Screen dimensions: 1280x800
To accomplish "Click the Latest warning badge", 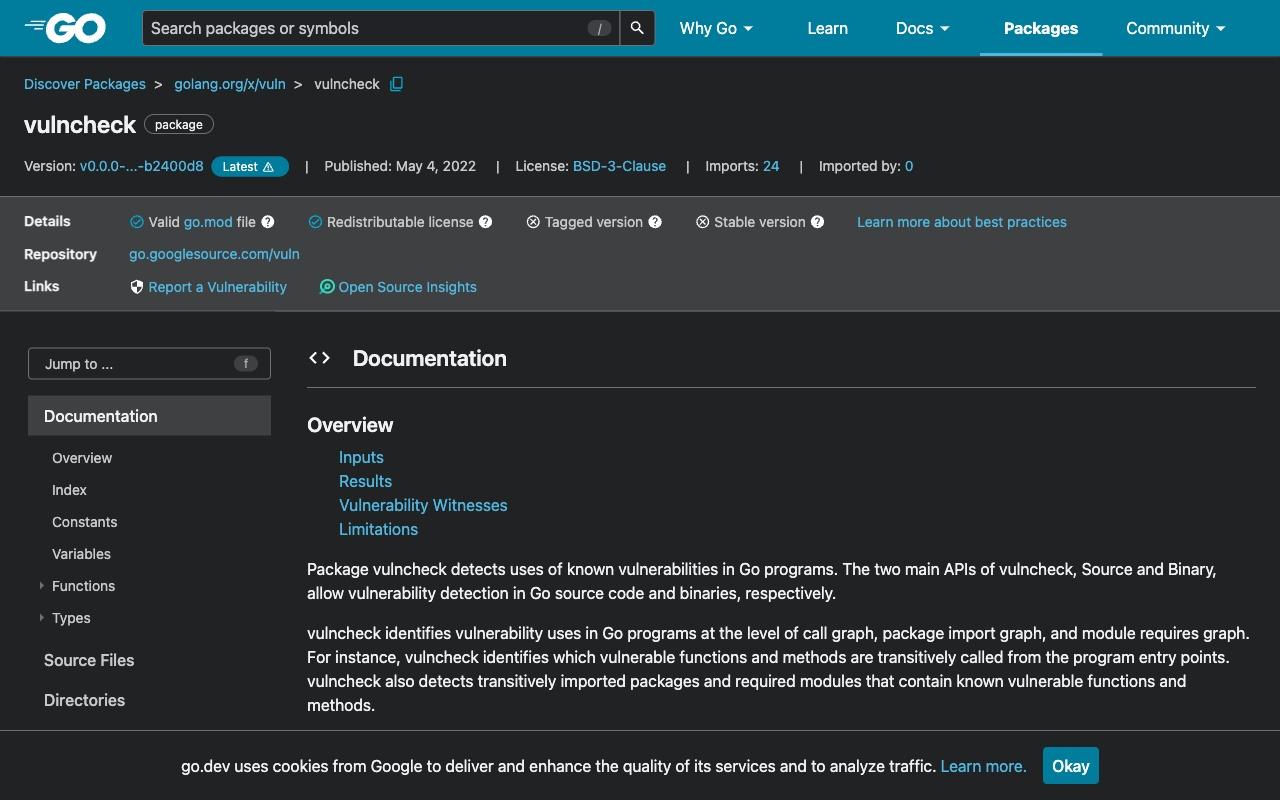I will (250, 167).
